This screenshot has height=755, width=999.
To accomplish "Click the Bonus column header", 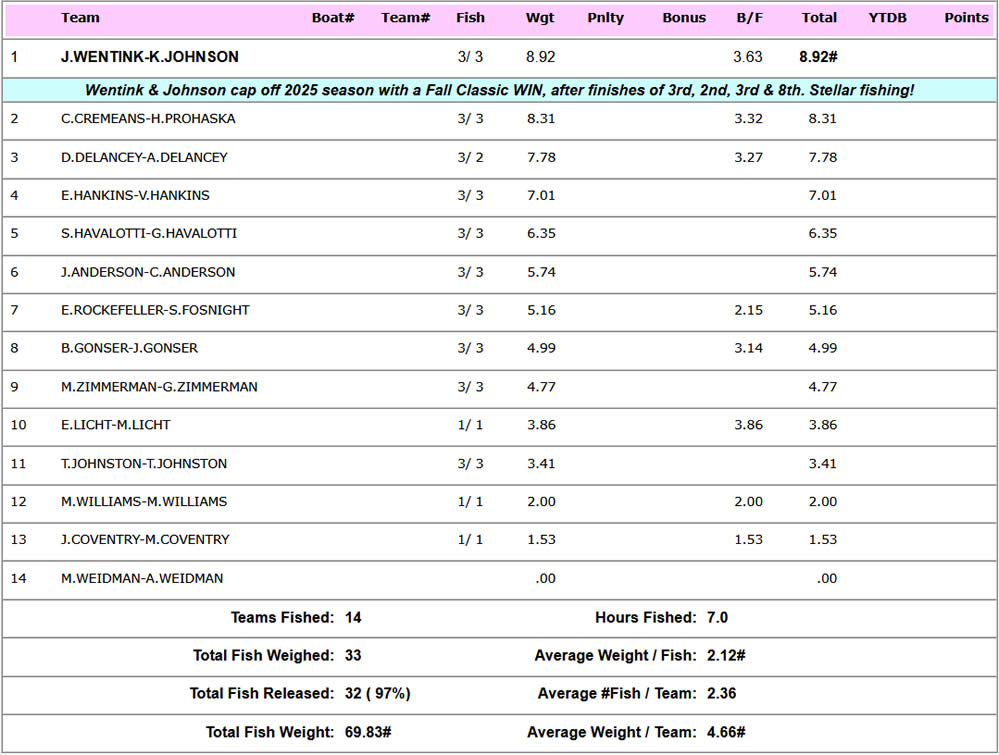I will (684, 17).
